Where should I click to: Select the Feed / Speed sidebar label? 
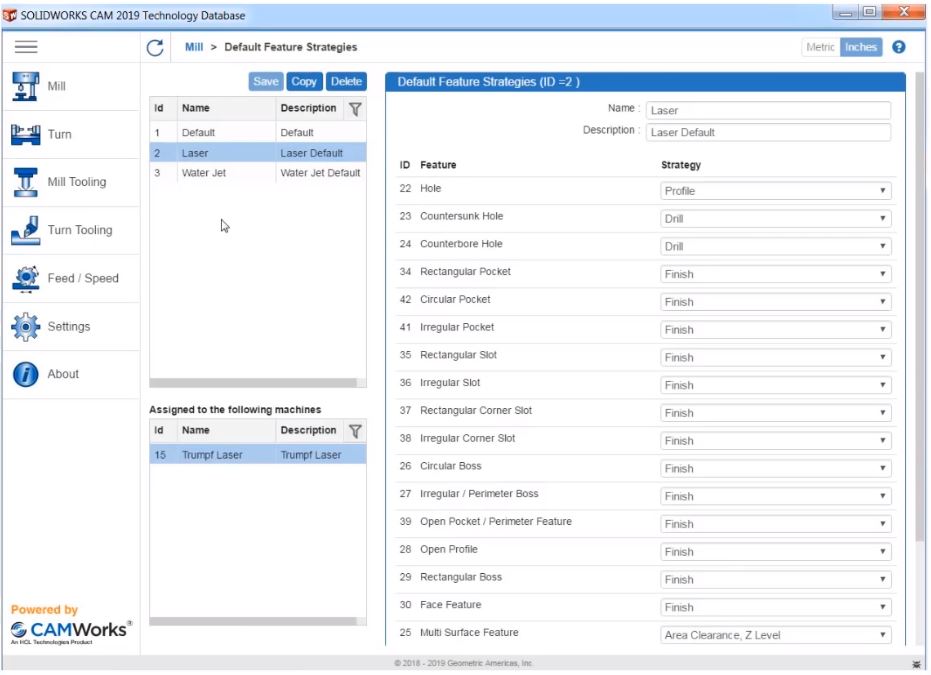click(83, 279)
